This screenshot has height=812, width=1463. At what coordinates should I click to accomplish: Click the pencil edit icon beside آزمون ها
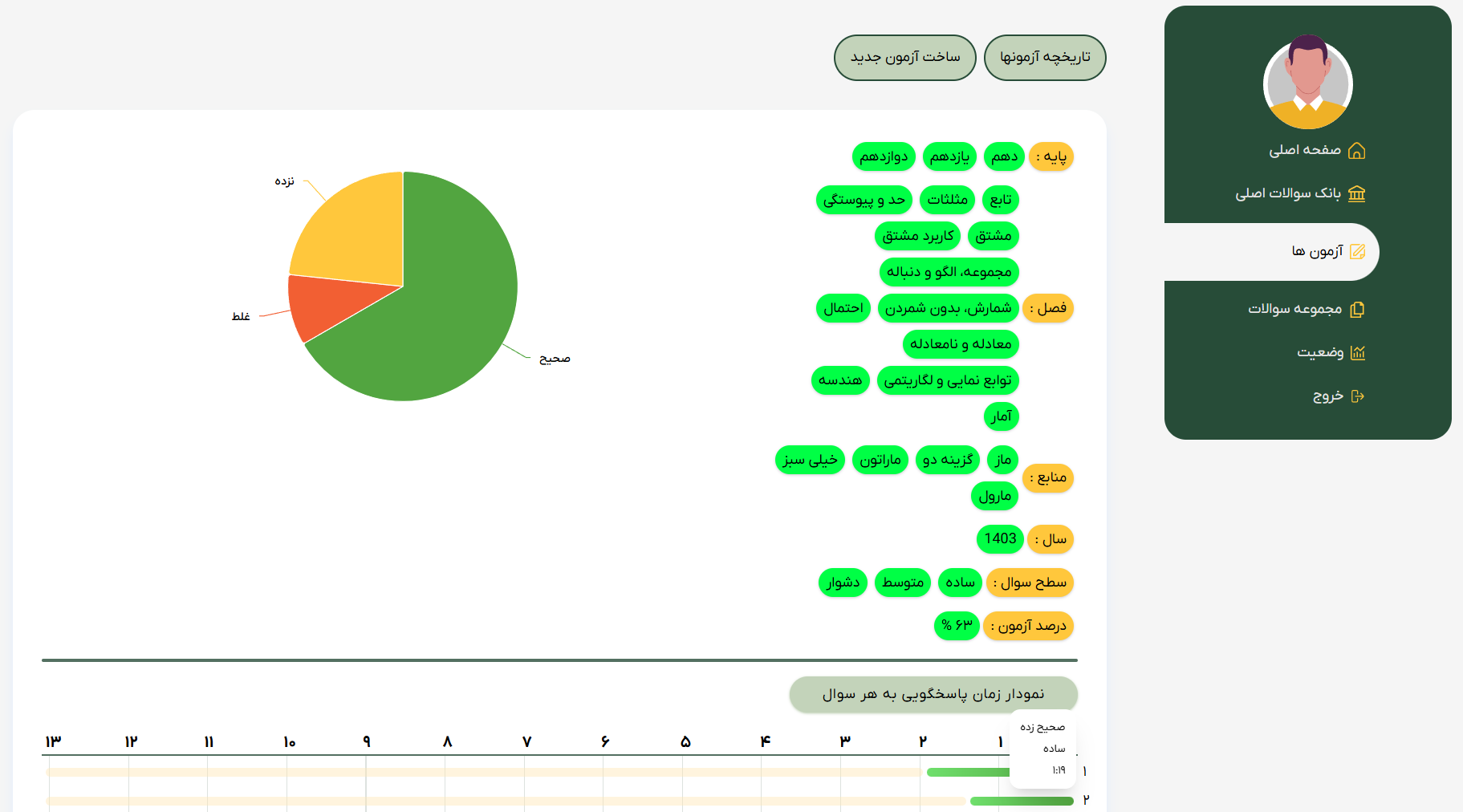point(1357,252)
